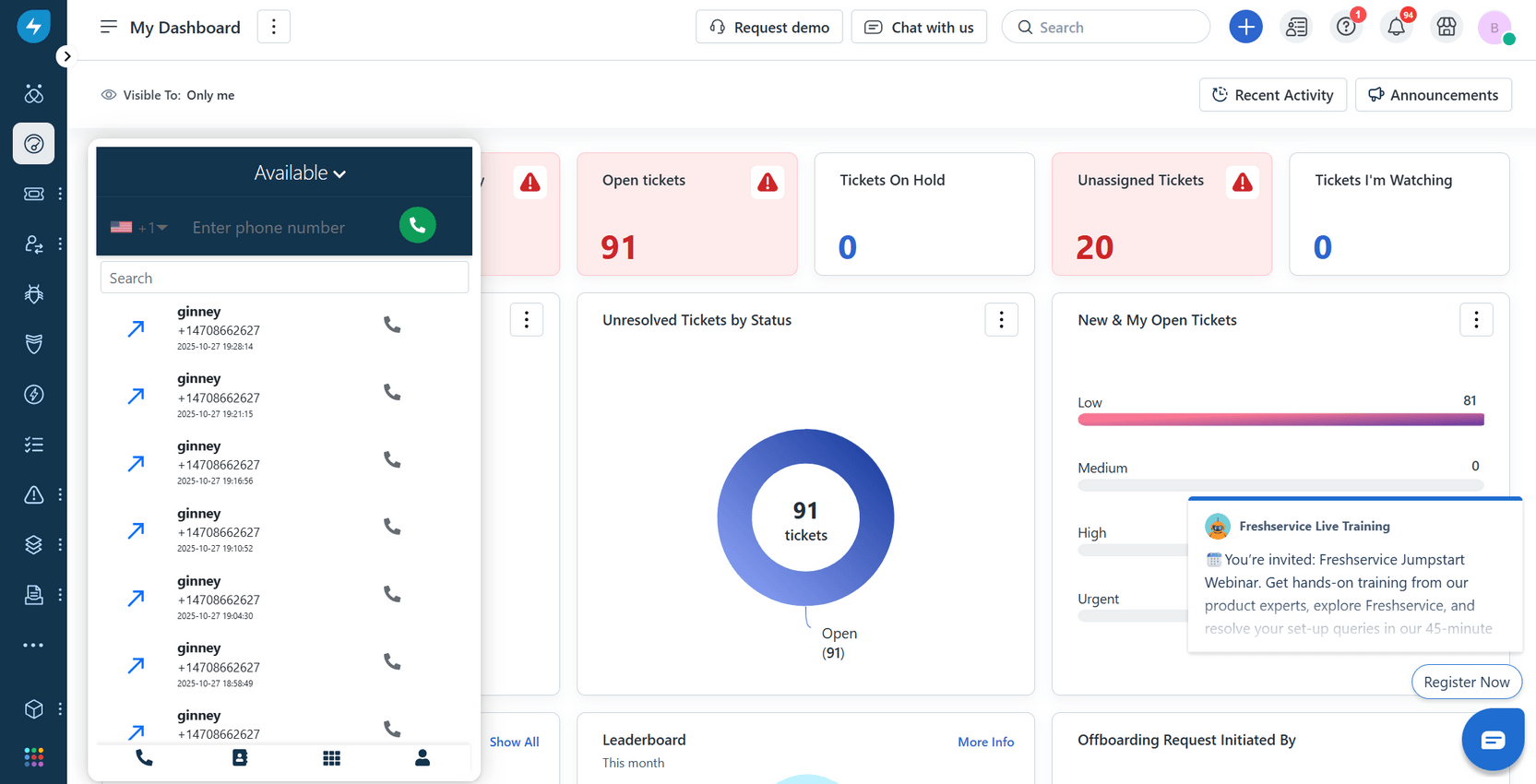Call back ginney from the 19:10:52 entry

coord(392,527)
